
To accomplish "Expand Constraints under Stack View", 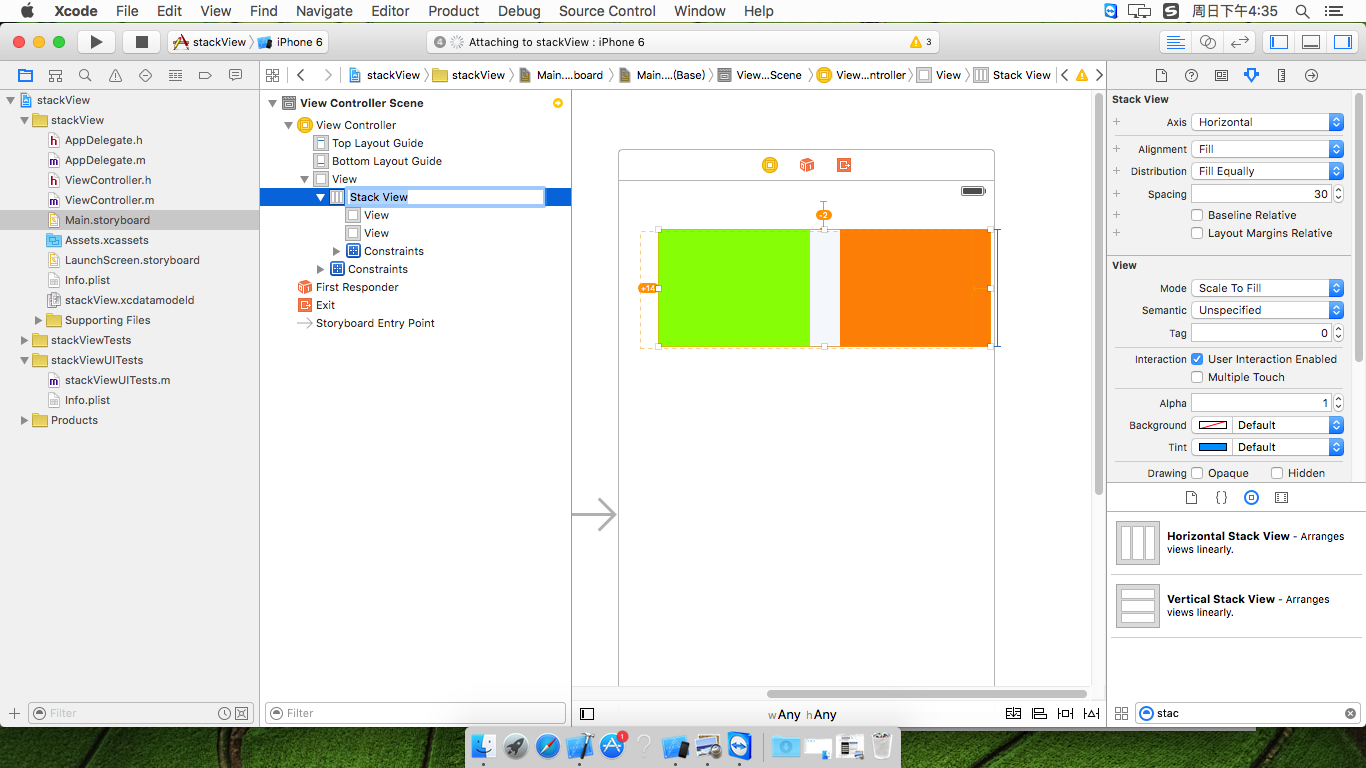I will pos(337,251).
